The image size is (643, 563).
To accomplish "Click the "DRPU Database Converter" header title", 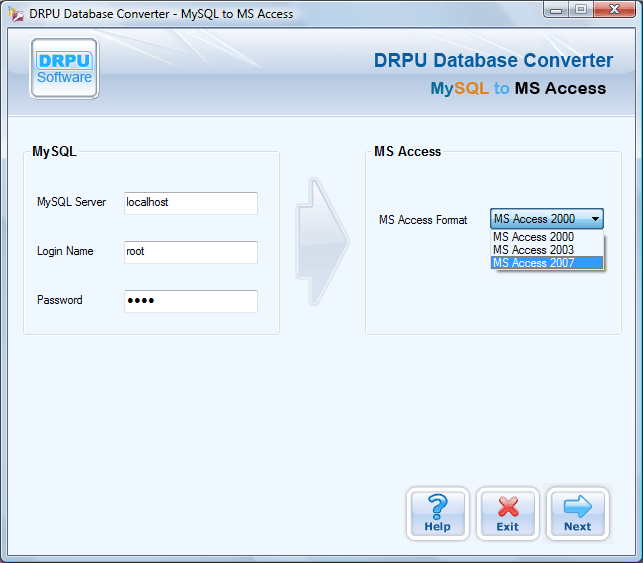I will click(493, 60).
